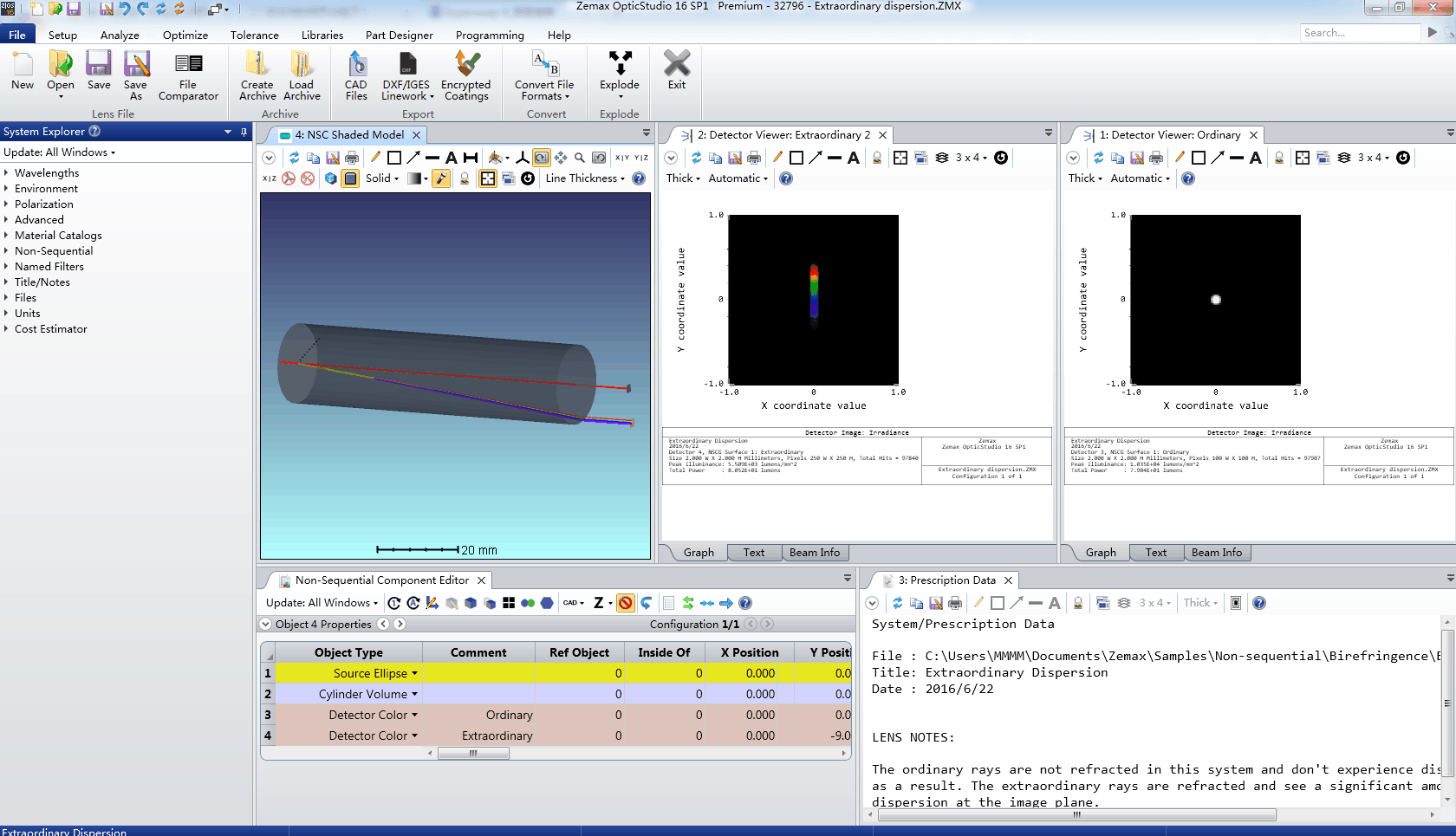This screenshot has width=1456, height=836.
Task: Open the CAD dropdown in Component Editor toolbar
Action: 574,603
